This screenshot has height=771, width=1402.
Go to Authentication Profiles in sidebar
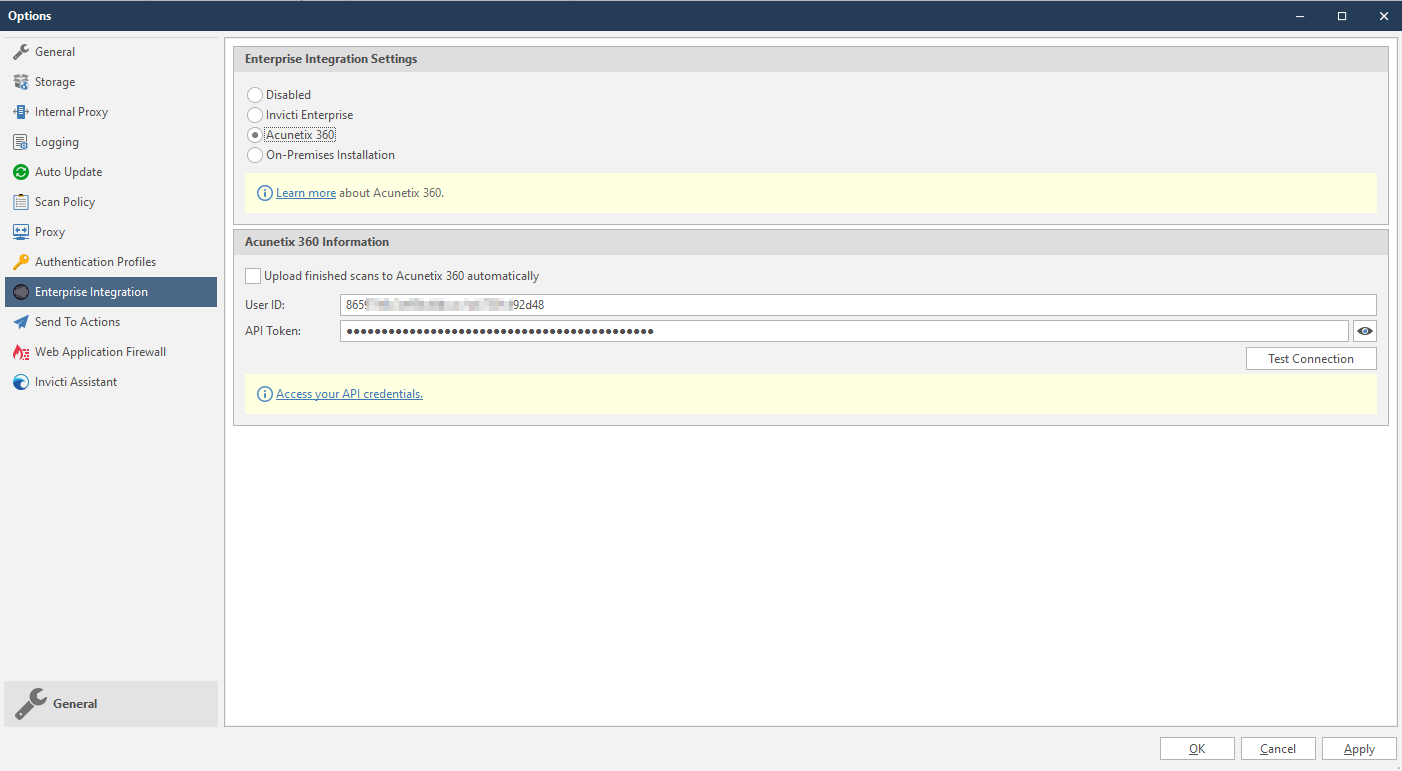coord(111,262)
